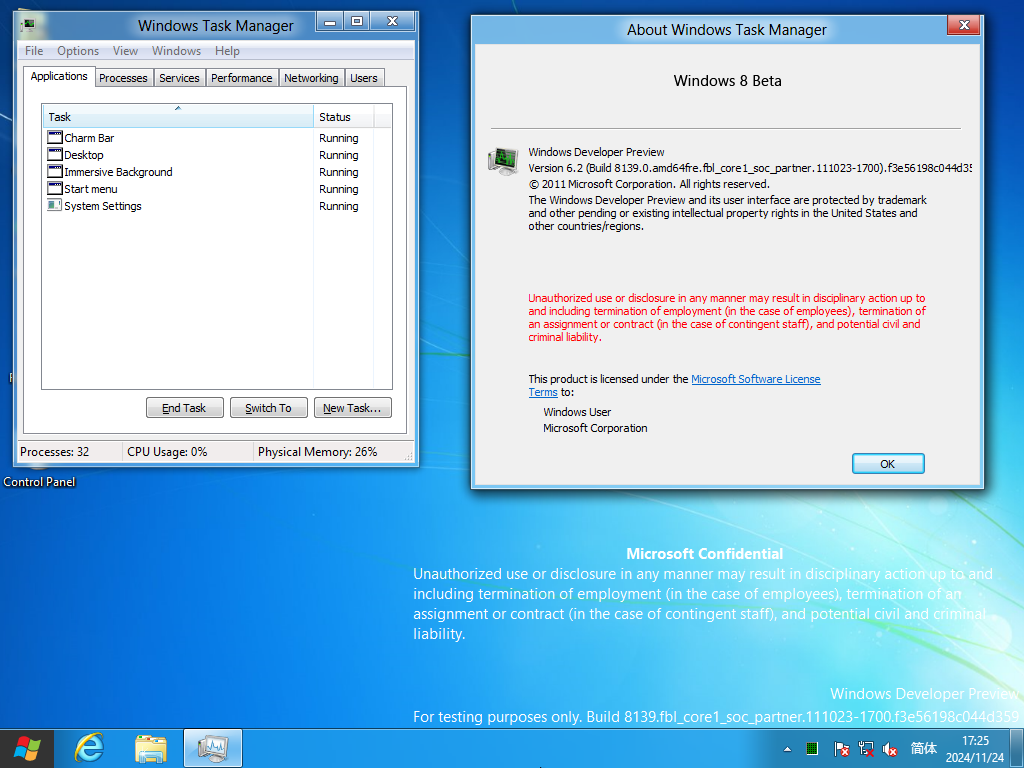Switch to the Processes tab

click(x=123, y=78)
